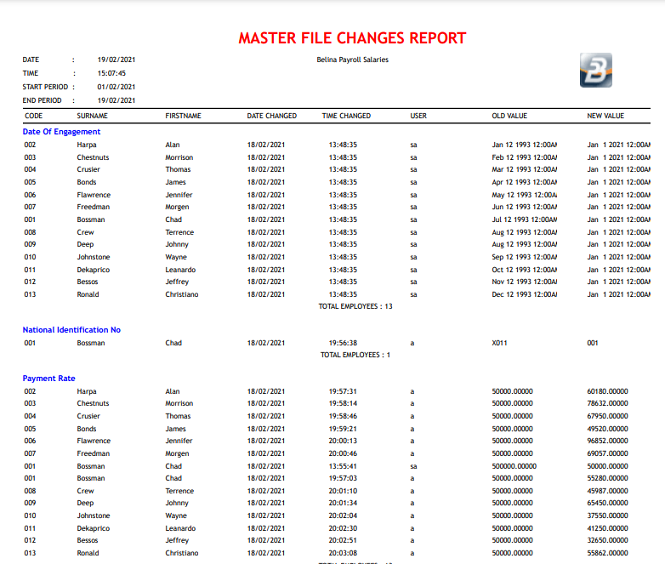Click old value Feb 12 1993 for Chestnuts
Screen dimensions: 665x564
pos(524,158)
